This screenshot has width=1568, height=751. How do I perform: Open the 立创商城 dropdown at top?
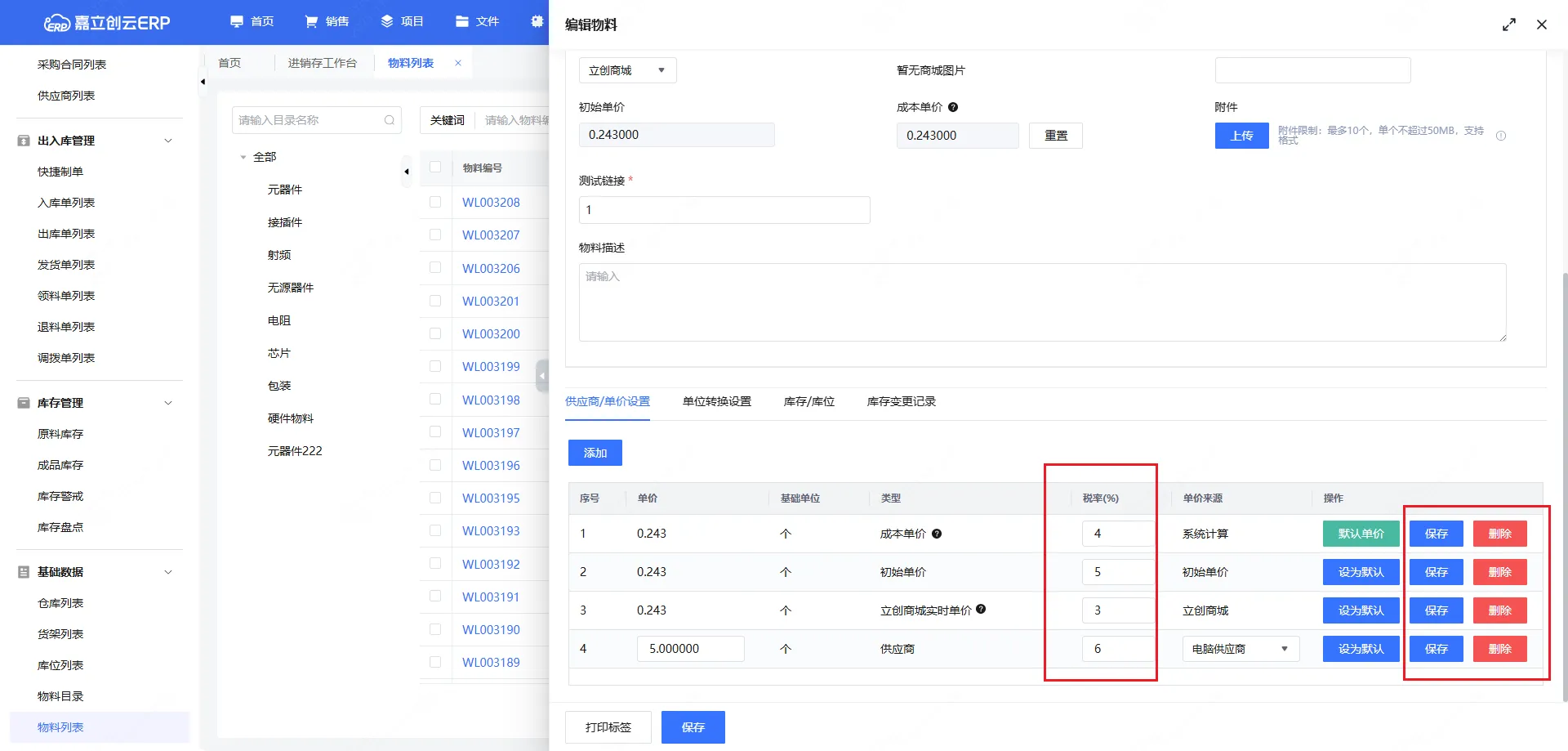(x=627, y=70)
